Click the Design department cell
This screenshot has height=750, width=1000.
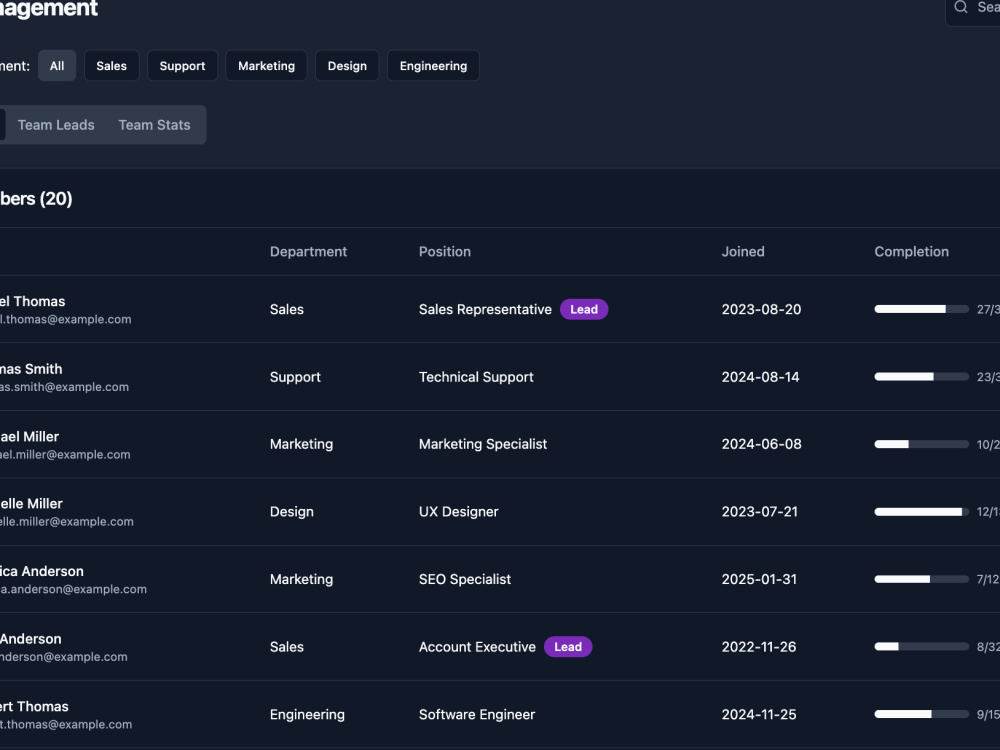tap(291, 511)
